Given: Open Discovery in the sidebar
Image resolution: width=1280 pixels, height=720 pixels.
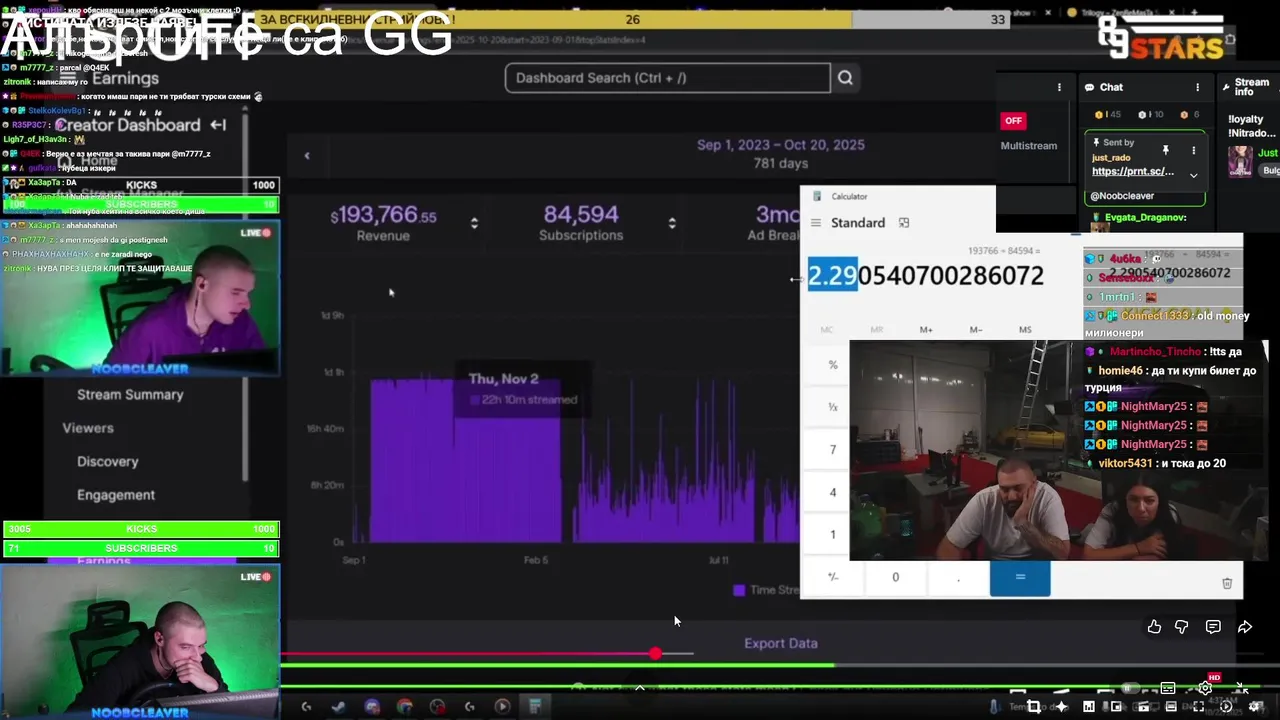Looking at the screenshot, I should click(108, 461).
